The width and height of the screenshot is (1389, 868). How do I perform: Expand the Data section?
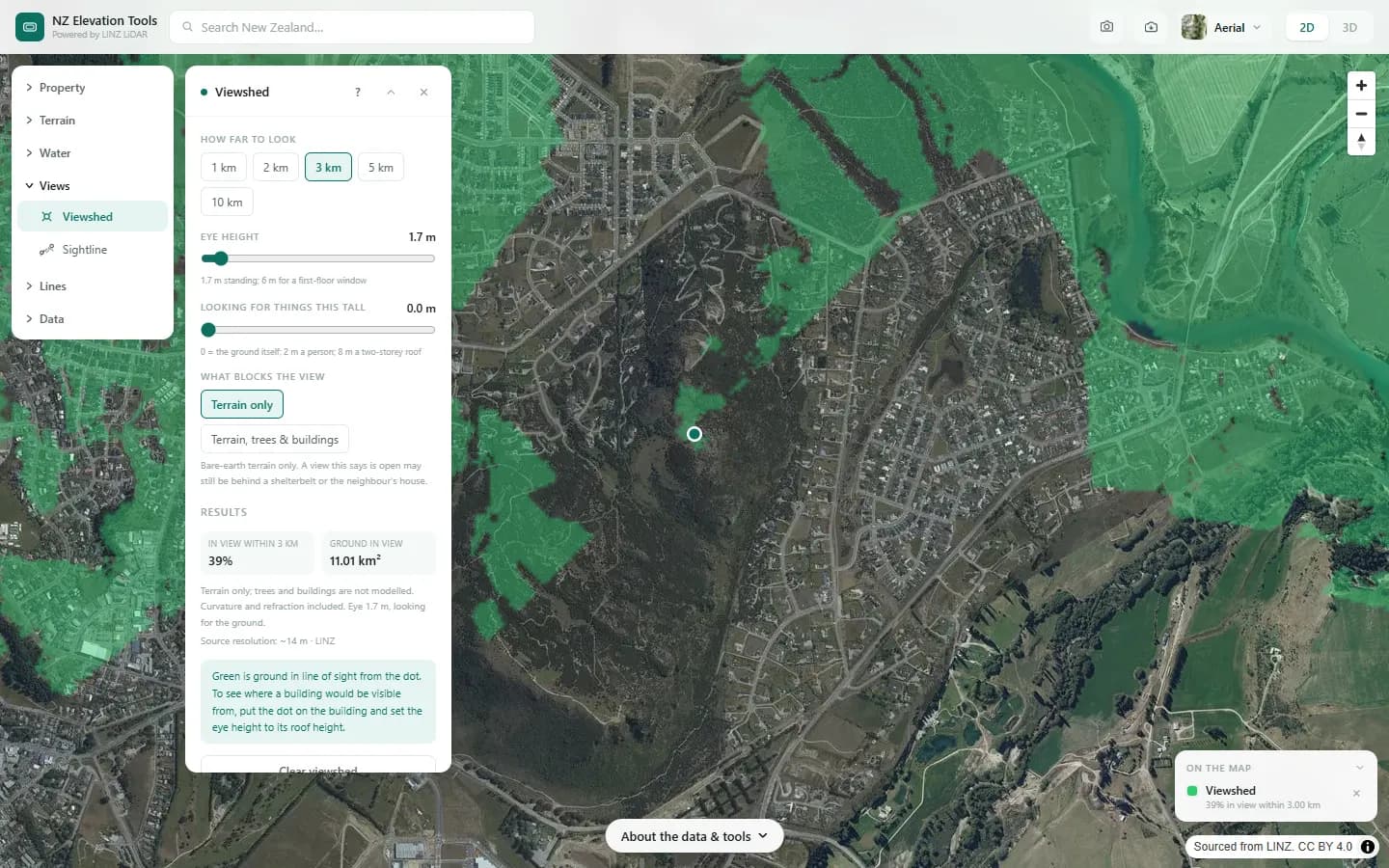click(93, 319)
